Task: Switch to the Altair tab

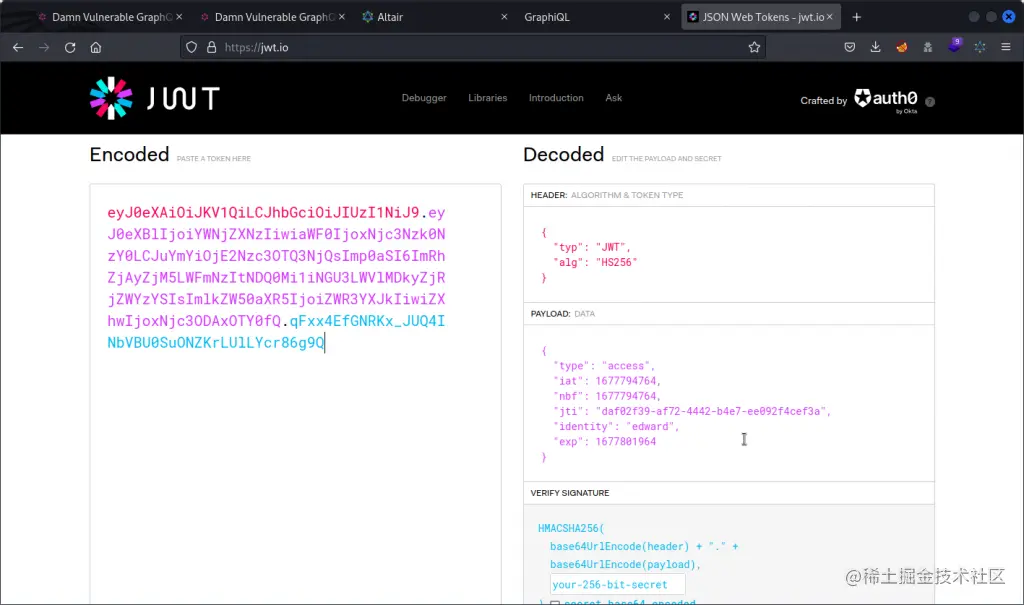Action: pyautogui.click(x=435, y=17)
